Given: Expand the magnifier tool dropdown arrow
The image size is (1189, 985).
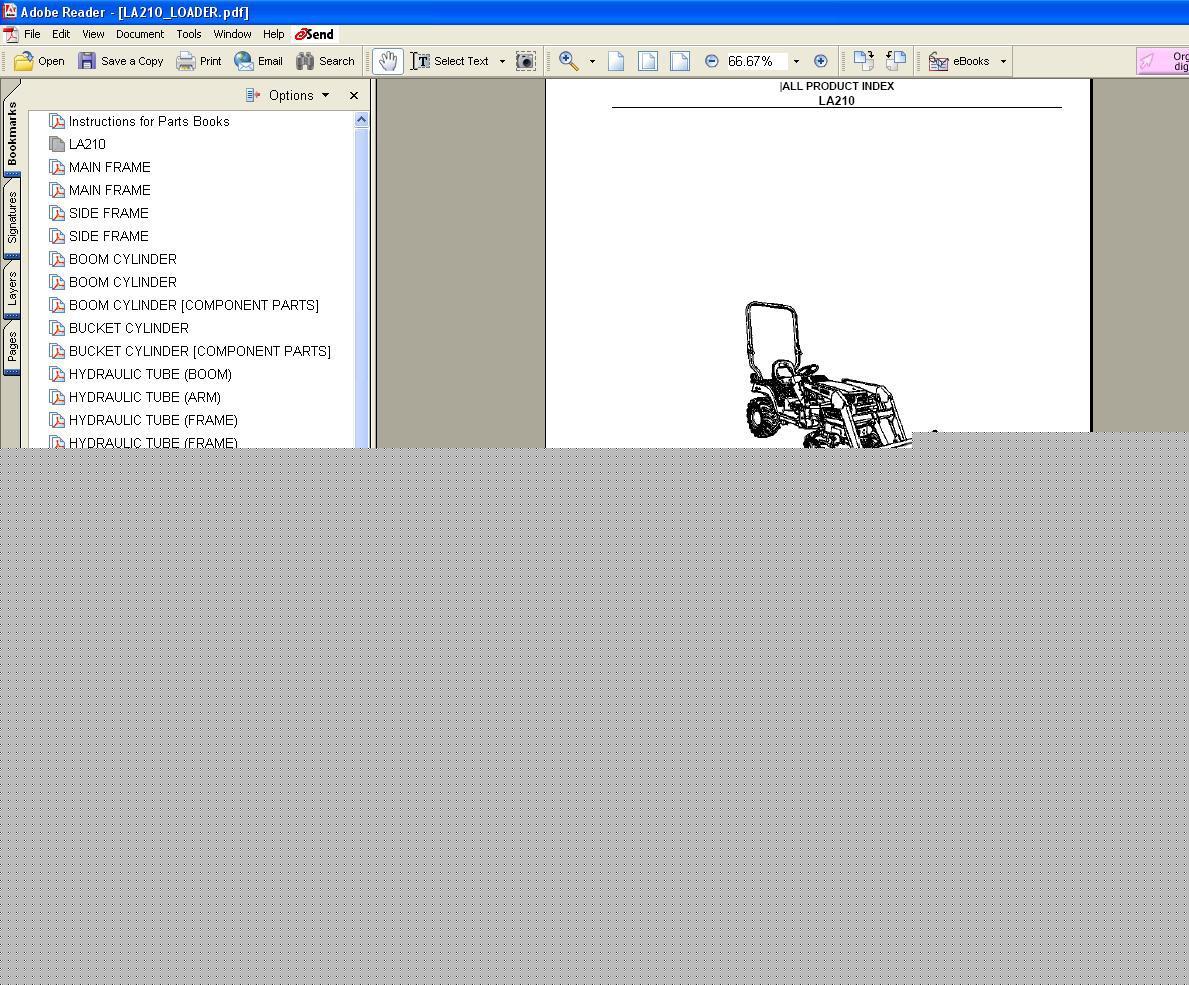Looking at the screenshot, I should (x=592, y=61).
